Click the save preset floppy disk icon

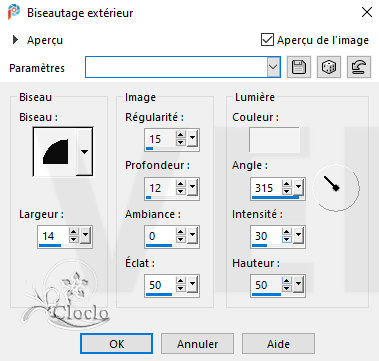pos(299,68)
